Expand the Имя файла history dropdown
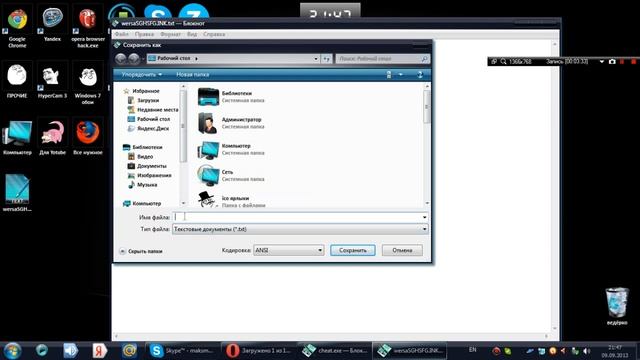This screenshot has width=640, height=360. click(x=424, y=218)
